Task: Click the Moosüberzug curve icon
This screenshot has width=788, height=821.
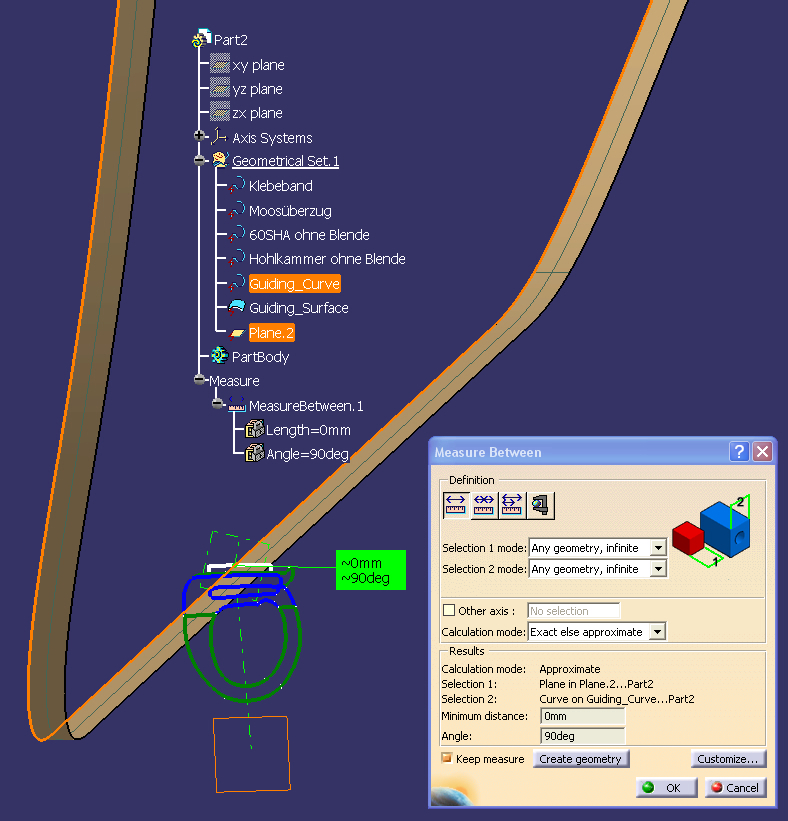Action: pos(237,210)
